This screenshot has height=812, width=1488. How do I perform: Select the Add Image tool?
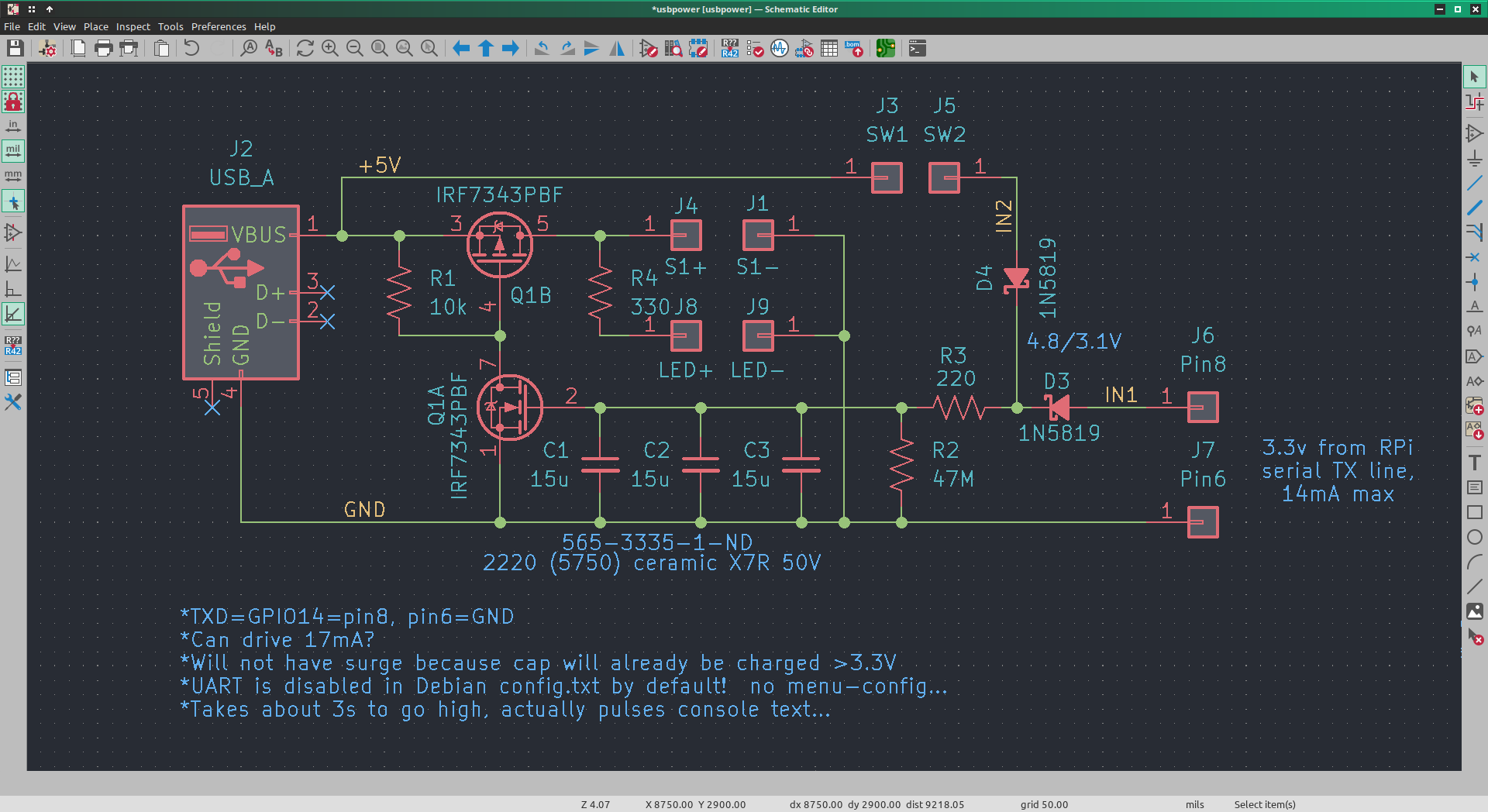click(1474, 611)
